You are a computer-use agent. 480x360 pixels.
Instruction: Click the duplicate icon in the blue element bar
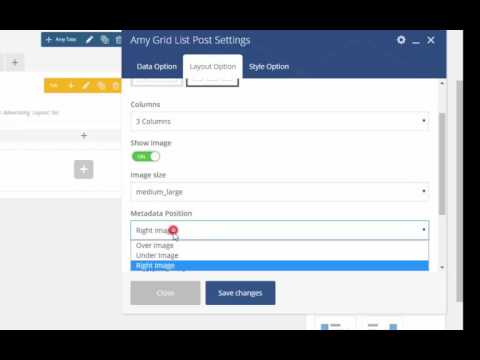(105, 40)
